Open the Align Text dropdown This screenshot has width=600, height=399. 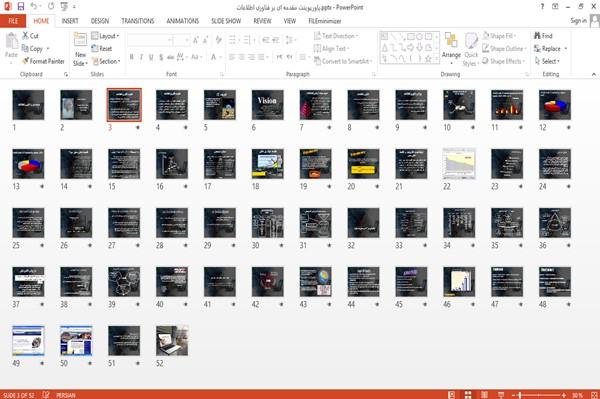click(331, 49)
